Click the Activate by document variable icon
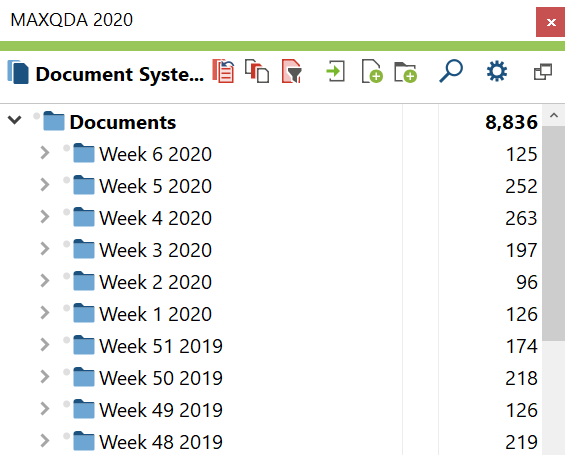 (x=257, y=71)
